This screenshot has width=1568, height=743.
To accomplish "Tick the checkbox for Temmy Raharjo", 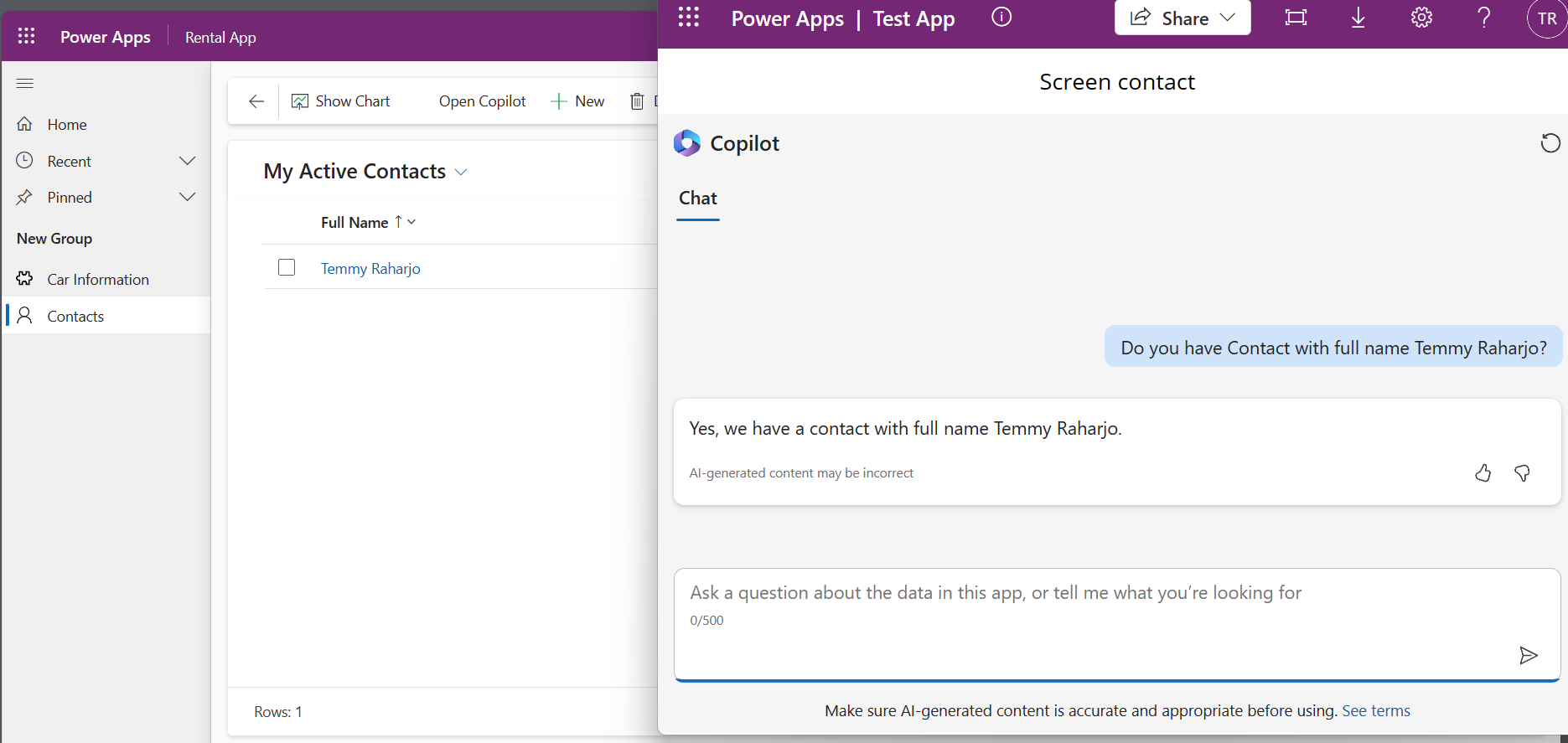I will coord(287,267).
